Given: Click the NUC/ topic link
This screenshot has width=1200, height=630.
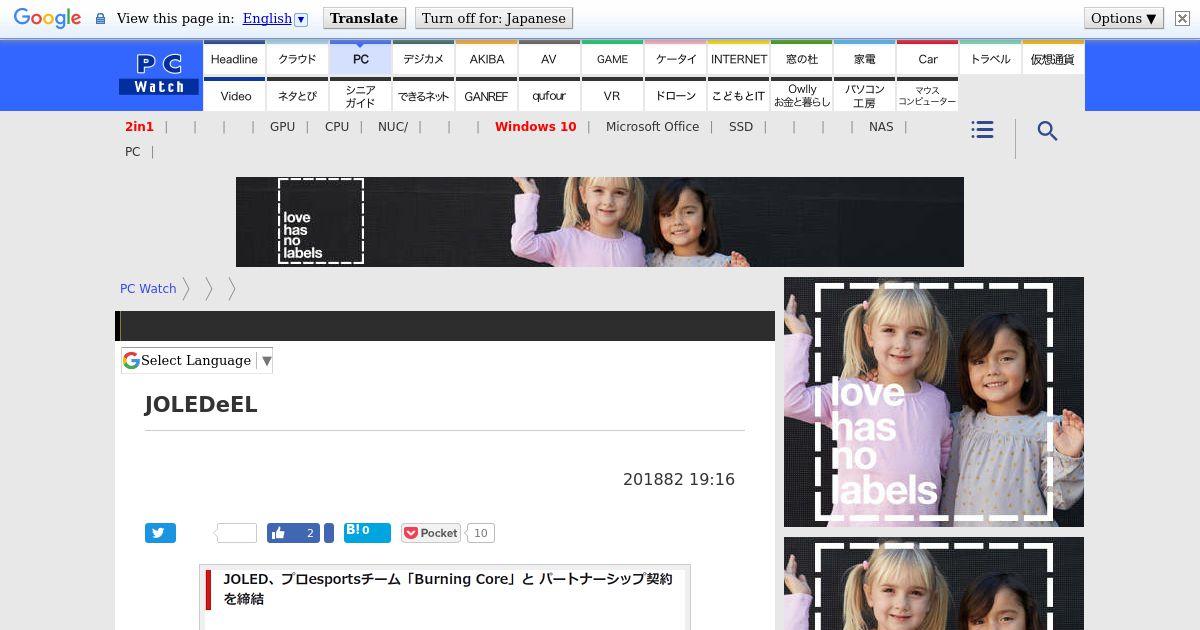Looking at the screenshot, I should pyautogui.click(x=393, y=126).
